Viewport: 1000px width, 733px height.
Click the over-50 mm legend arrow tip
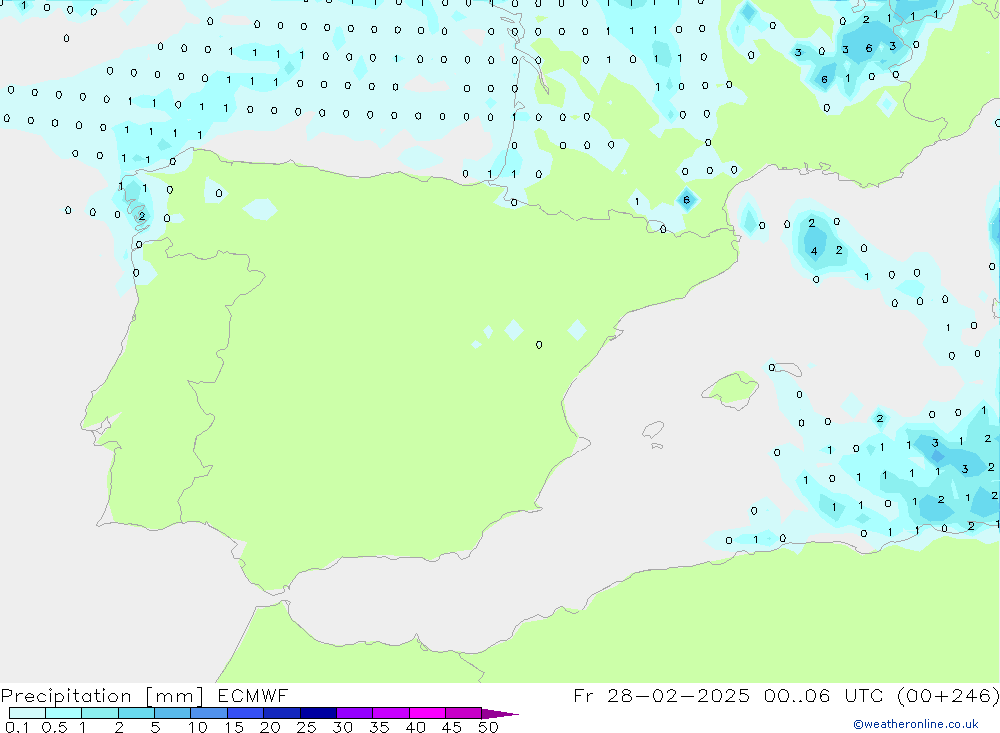(x=500, y=714)
